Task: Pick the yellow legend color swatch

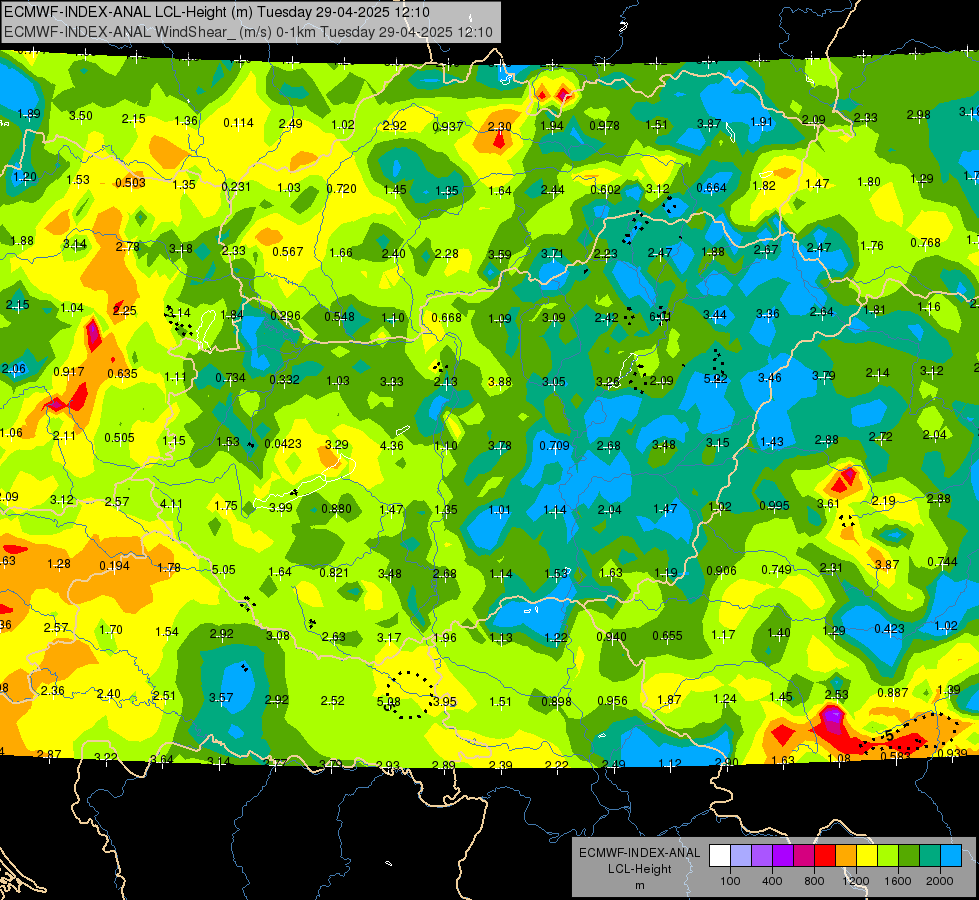Action: click(867, 856)
